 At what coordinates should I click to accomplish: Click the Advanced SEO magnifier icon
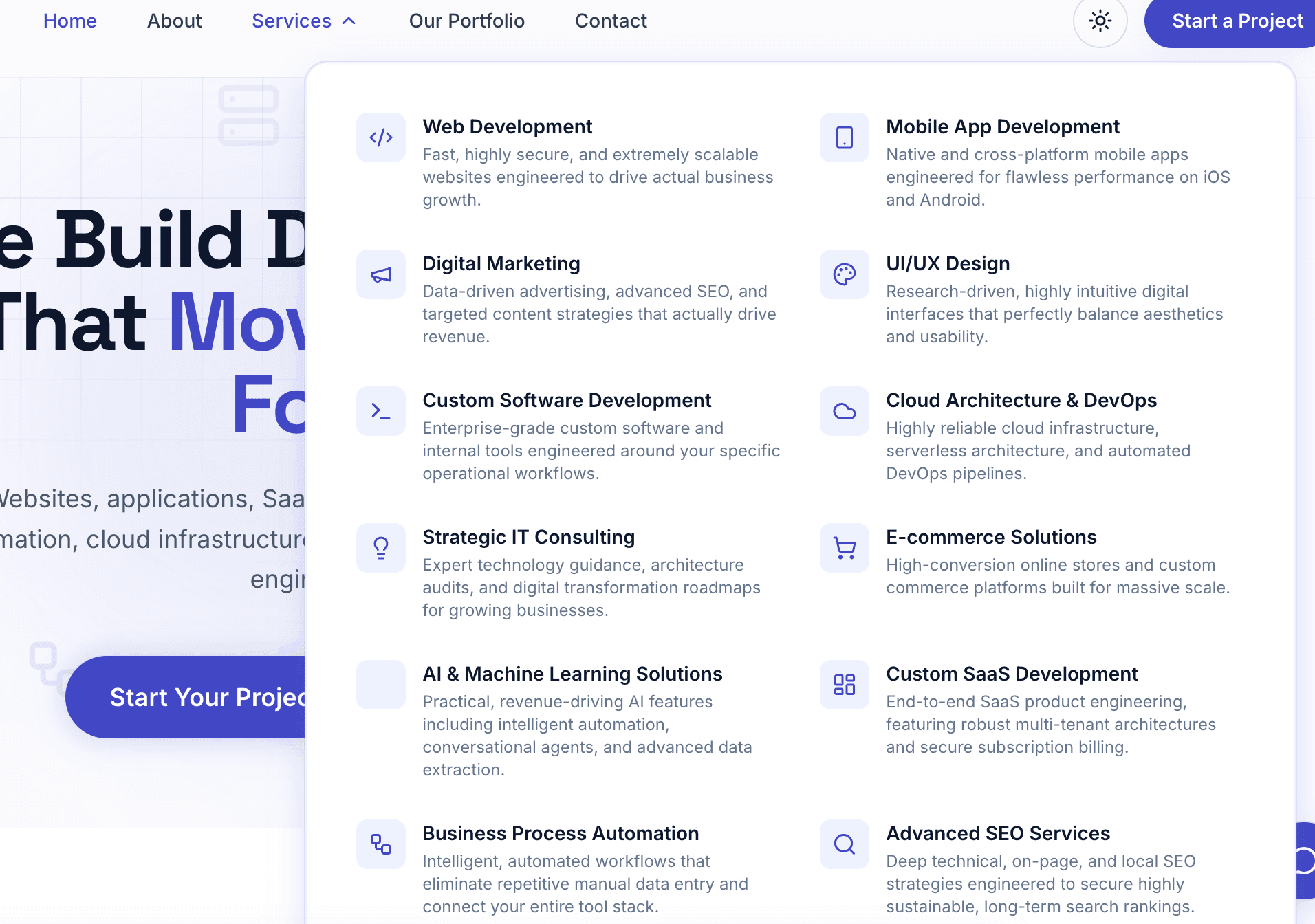click(845, 844)
